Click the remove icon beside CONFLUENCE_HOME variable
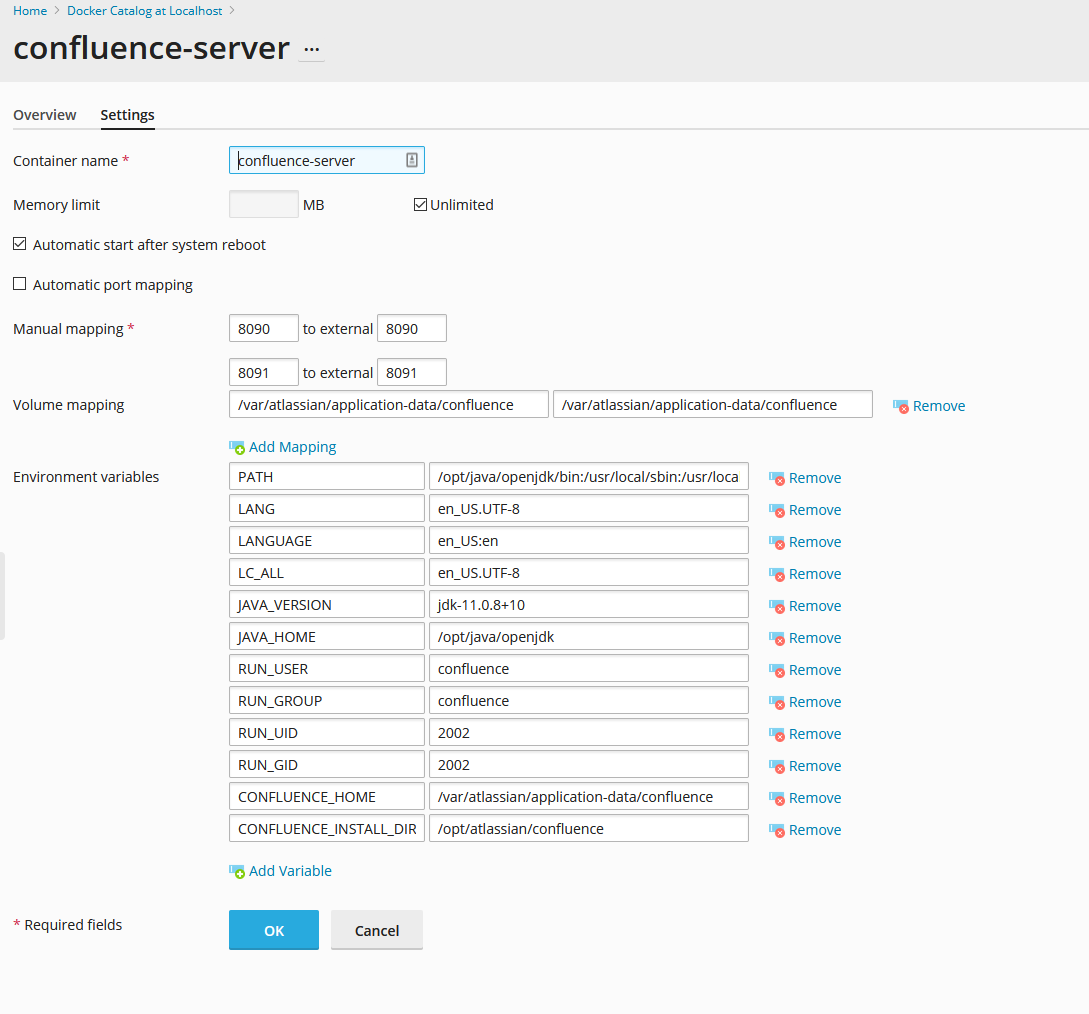Image resolution: width=1089 pixels, height=1014 pixels. [776, 797]
